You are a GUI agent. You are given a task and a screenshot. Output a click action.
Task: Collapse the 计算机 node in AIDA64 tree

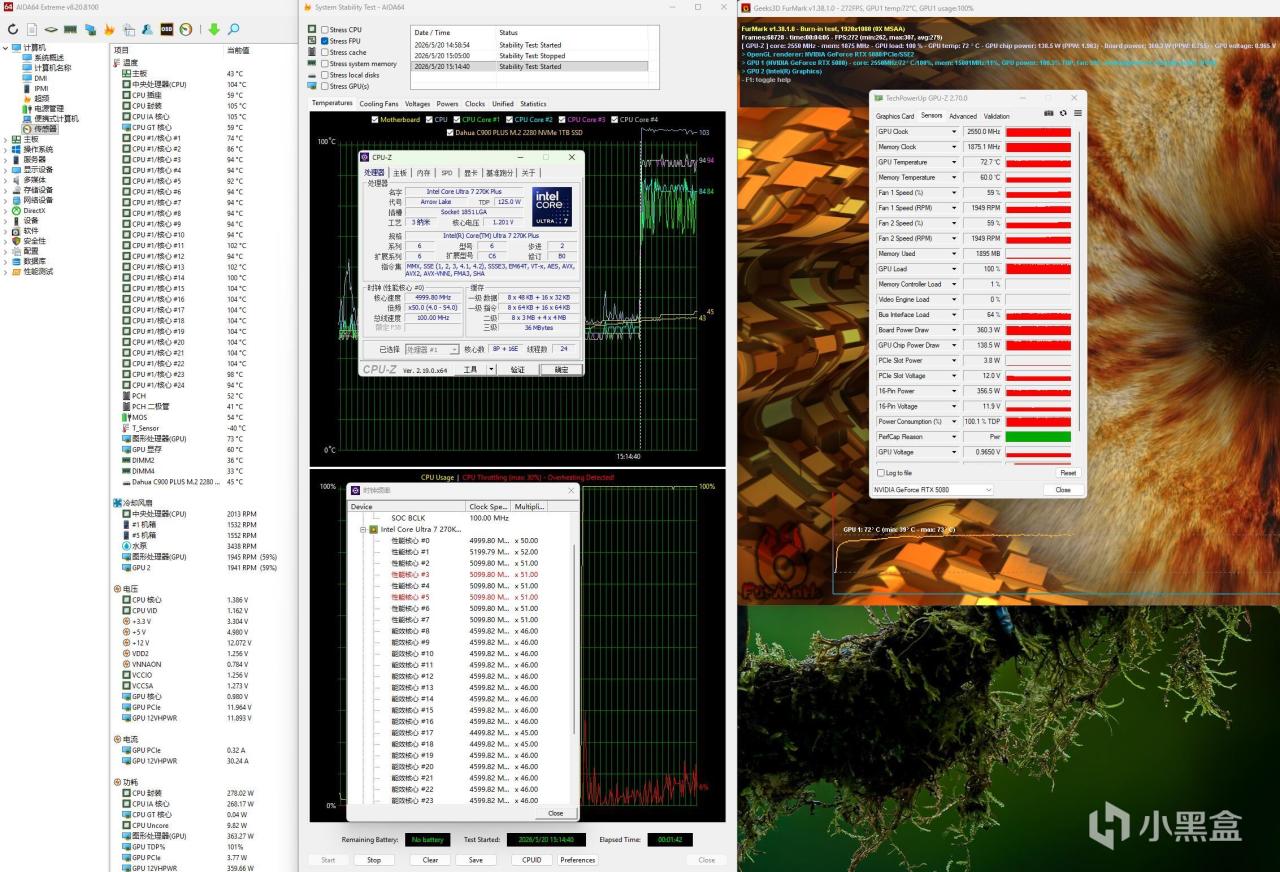(5, 47)
